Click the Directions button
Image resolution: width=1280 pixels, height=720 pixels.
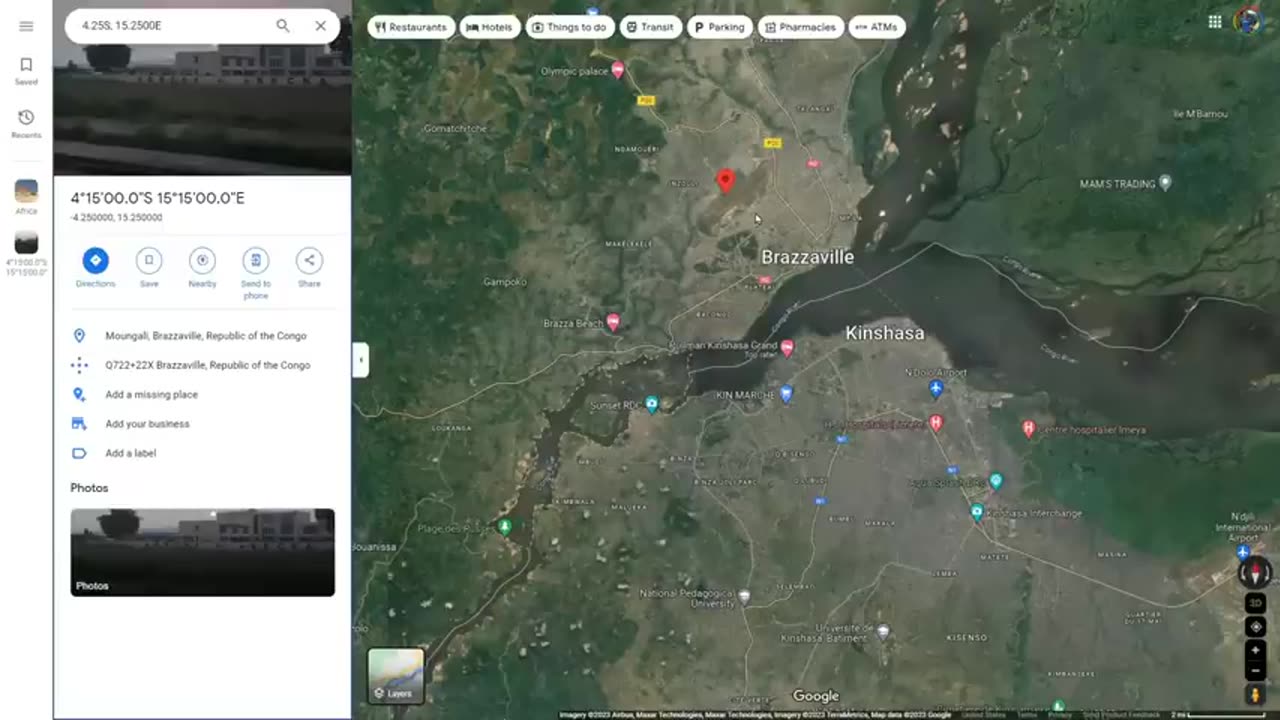pos(95,268)
